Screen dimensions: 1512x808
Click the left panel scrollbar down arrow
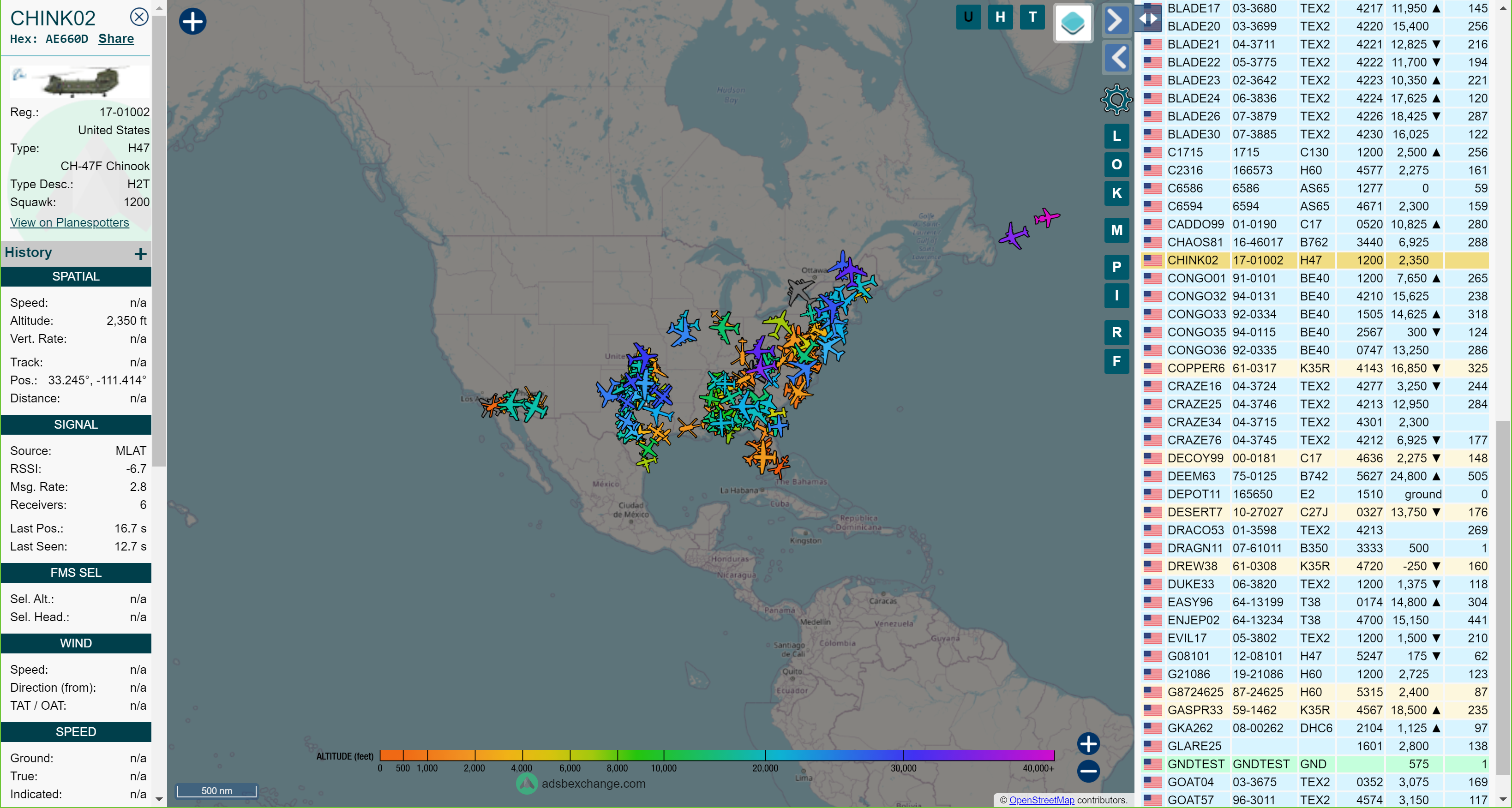pos(159,799)
